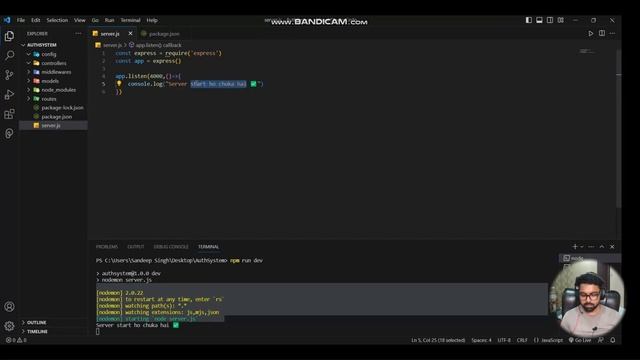Switch to the Output panel tab
The height and width of the screenshot is (360, 640).
136,247
